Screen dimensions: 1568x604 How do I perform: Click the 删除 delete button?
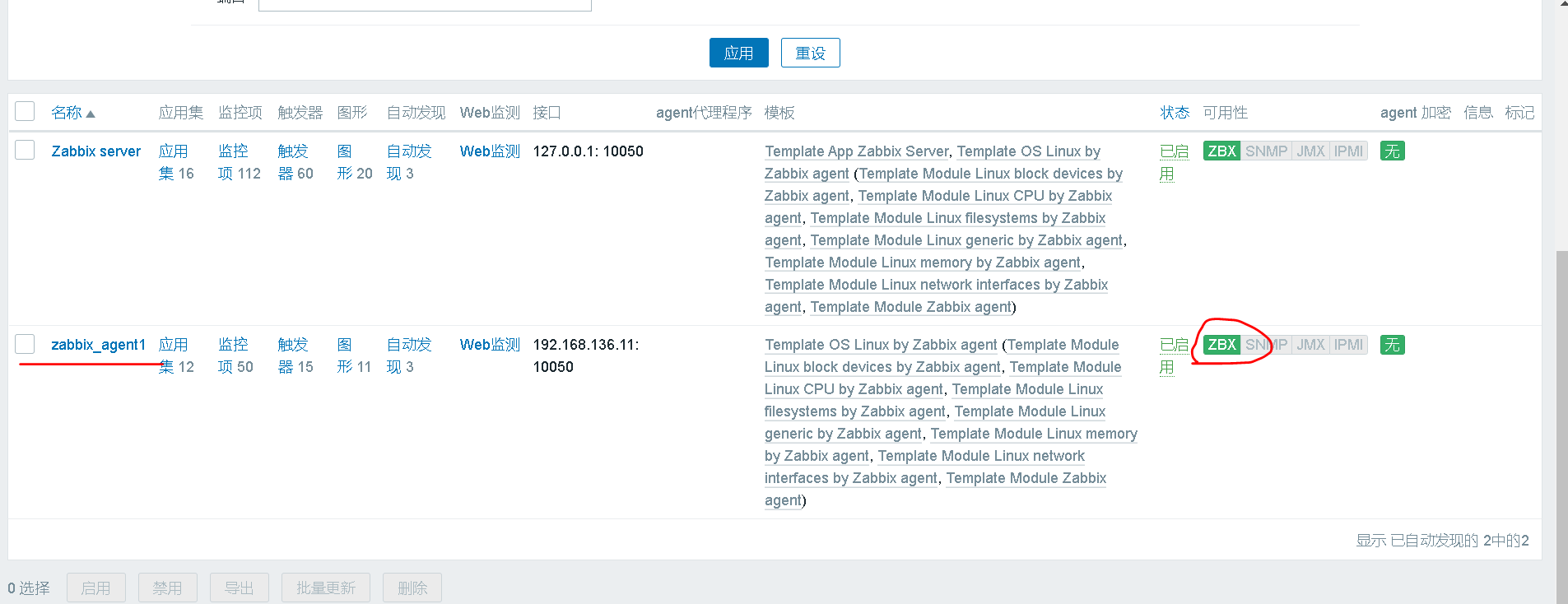(412, 588)
